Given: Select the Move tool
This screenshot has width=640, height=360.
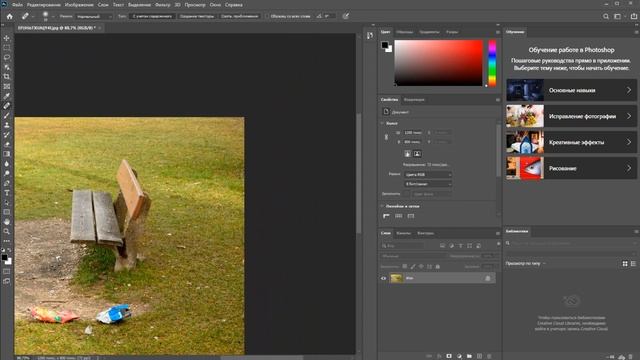Looking at the screenshot, I should pos(7,38).
